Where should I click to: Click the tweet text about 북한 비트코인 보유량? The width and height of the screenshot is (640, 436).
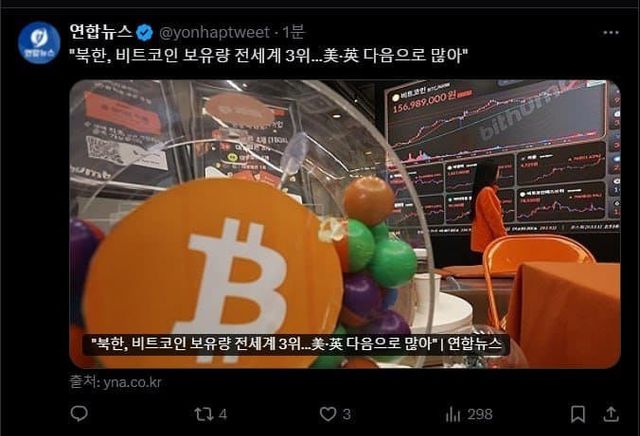[269, 55]
